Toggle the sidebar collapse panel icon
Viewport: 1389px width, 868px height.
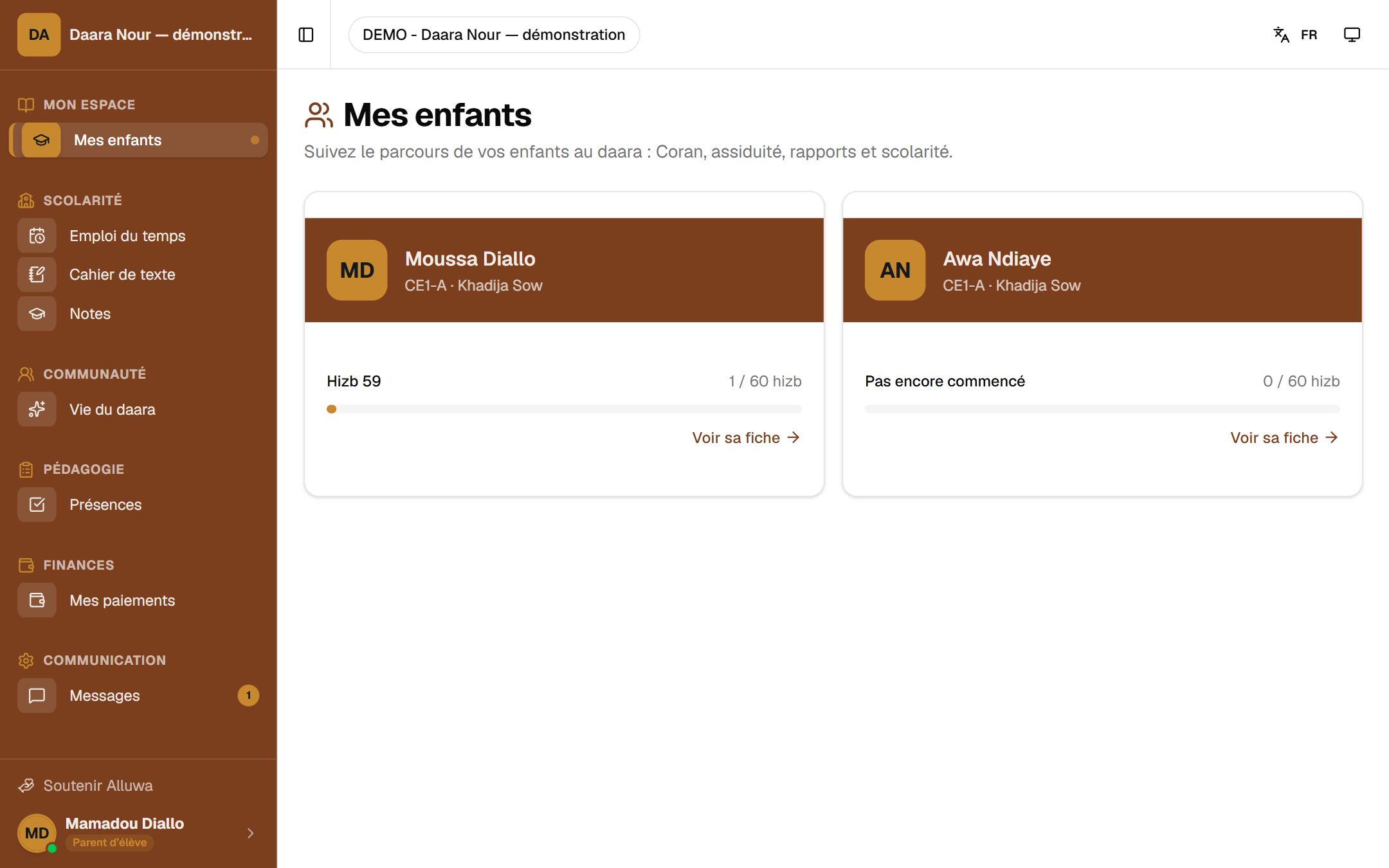click(306, 35)
